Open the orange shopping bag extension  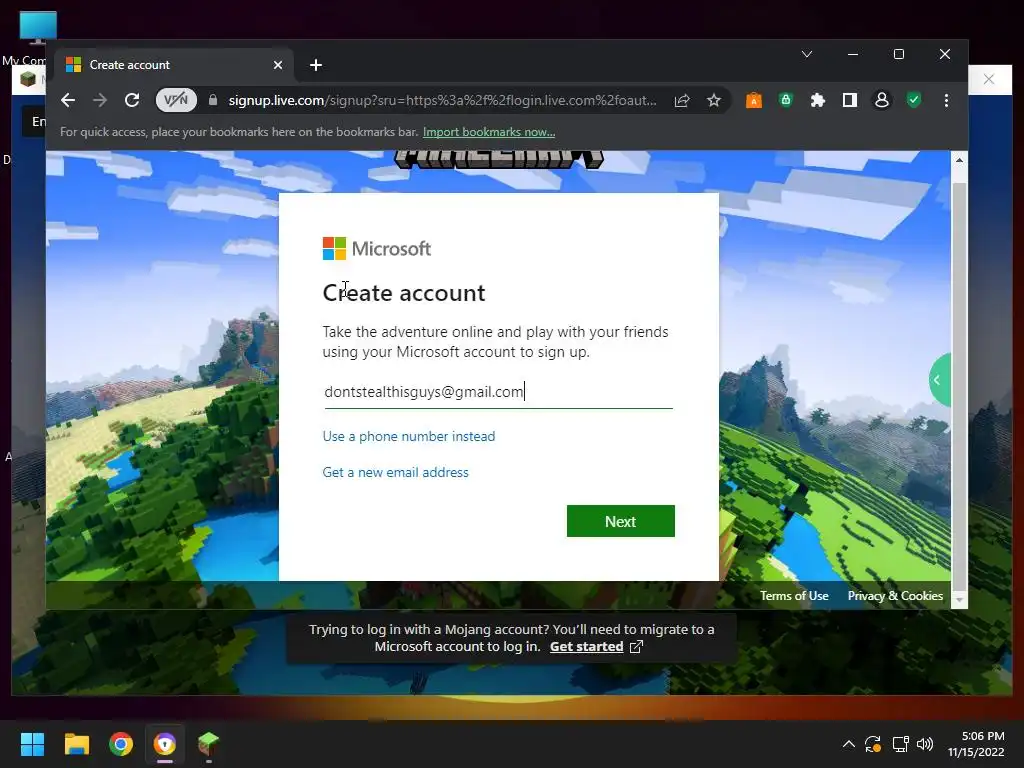(754, 100)
